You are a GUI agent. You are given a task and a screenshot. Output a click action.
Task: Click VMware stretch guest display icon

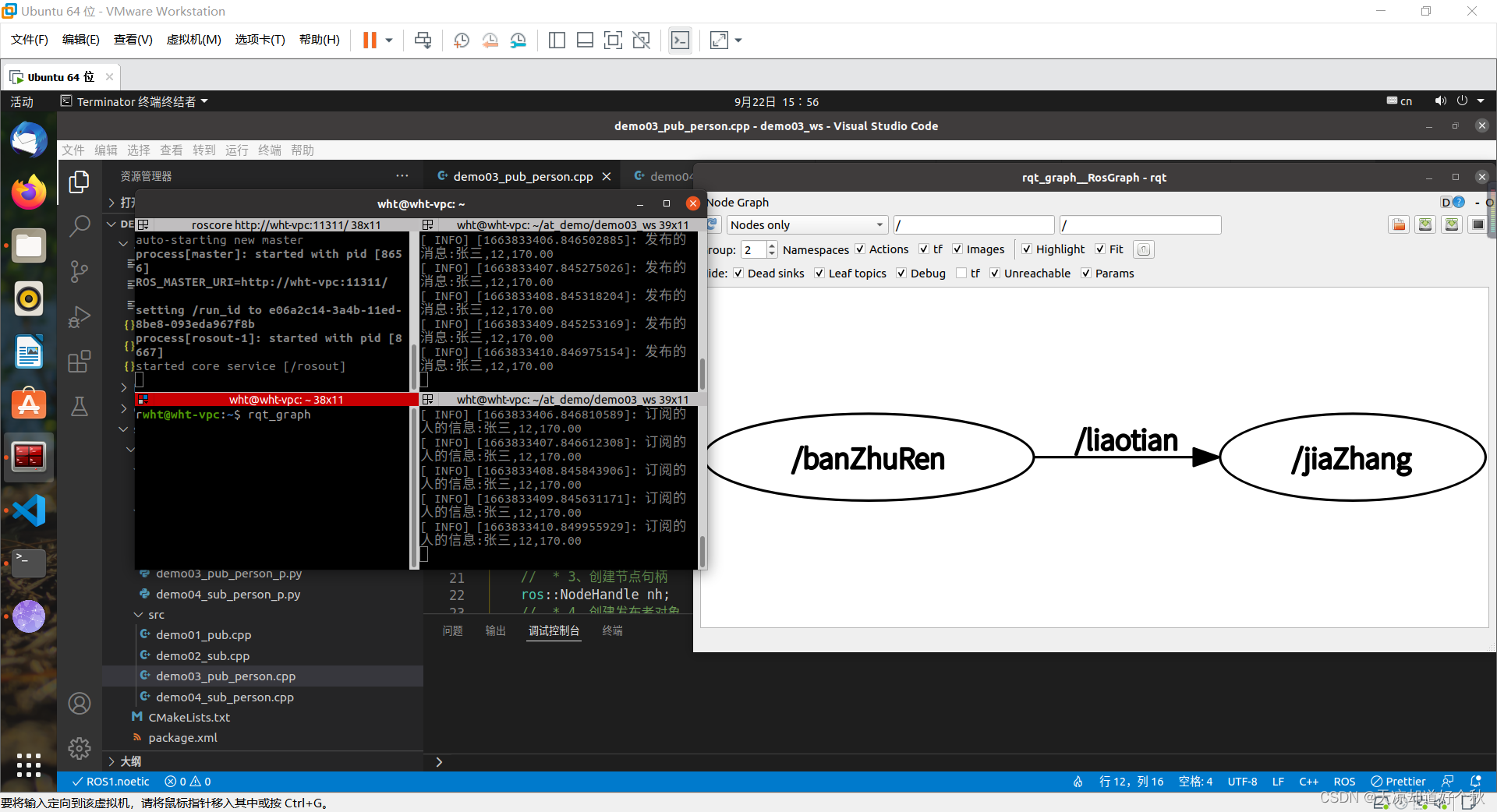point(719,40)
